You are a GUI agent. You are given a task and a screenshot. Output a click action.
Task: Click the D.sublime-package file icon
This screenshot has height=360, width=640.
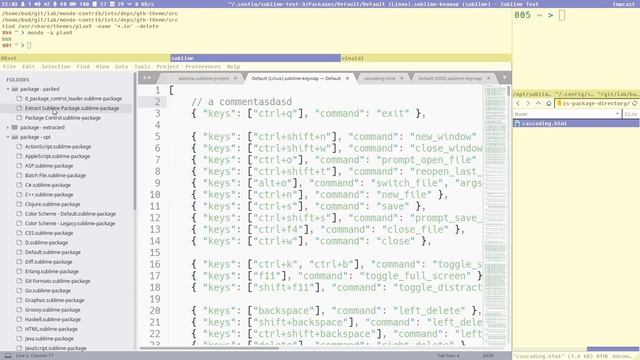click(x=19, y=242)
